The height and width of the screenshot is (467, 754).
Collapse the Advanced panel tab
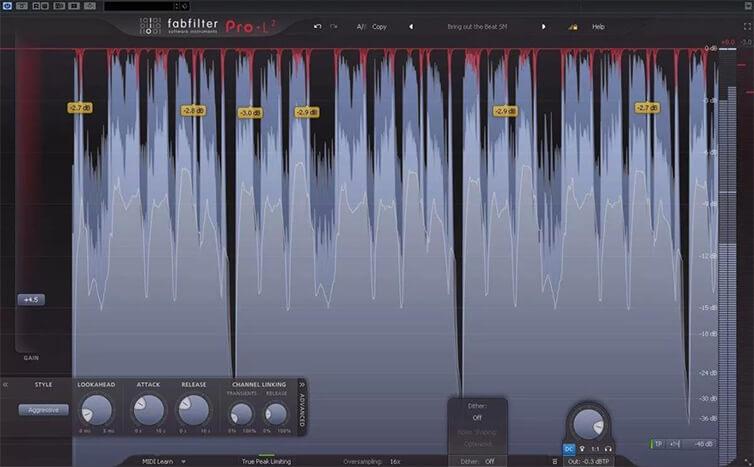pyautogui.click(x=302, y=408)
